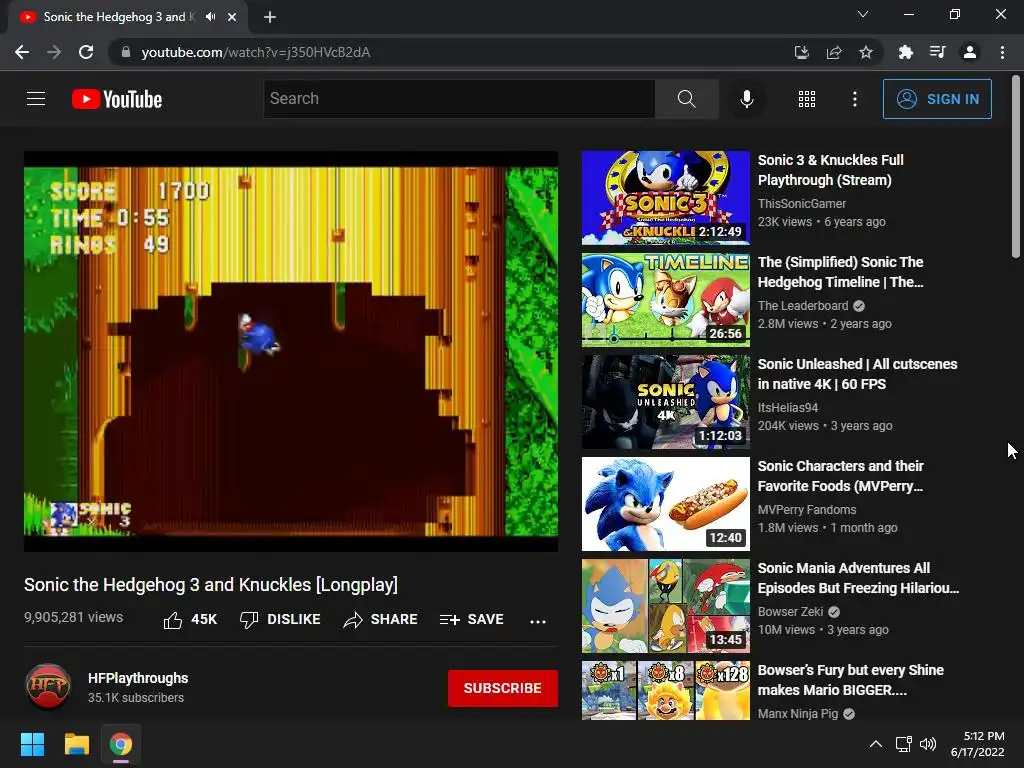Open Sonic Mania Adventures thumbnail
The width and height of the screenshot is (1024, 768).
tap(665, 605)
